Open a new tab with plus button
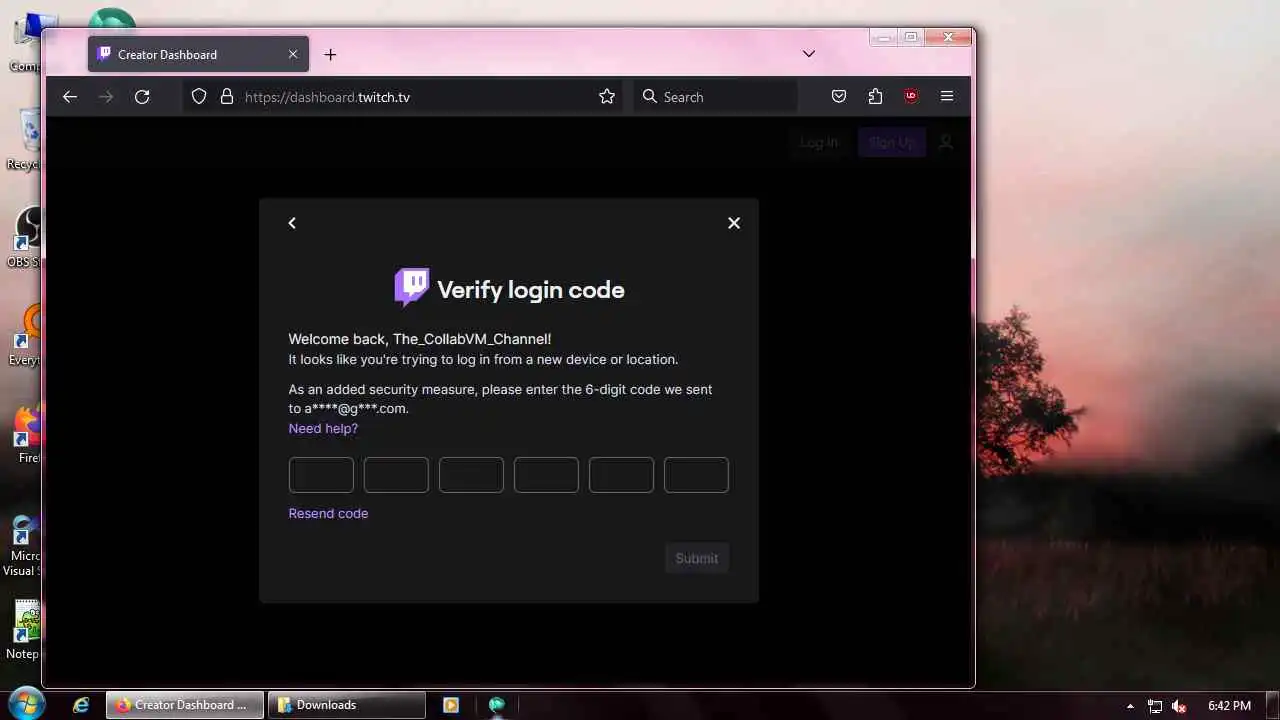The image size is (1280, 720). point(330,54)
